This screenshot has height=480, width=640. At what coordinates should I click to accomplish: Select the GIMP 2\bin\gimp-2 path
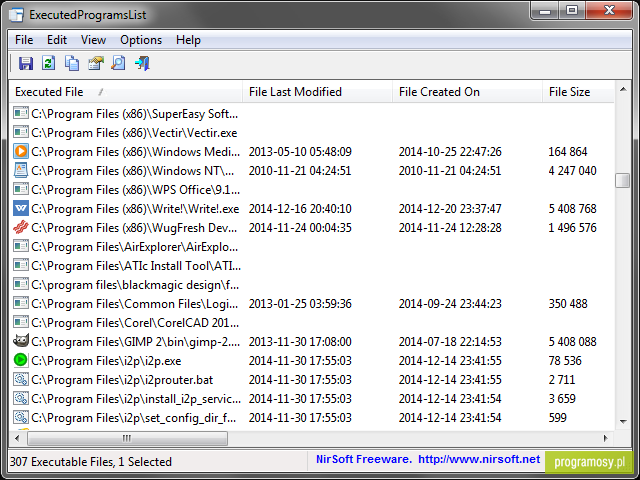(x=136, y=342)
